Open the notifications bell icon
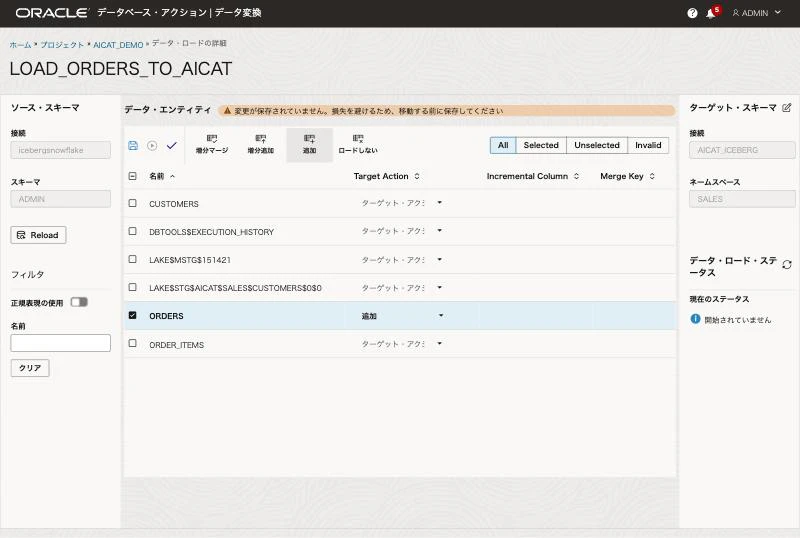The width and height of the screenshot is (800, 538). (711, 13)
